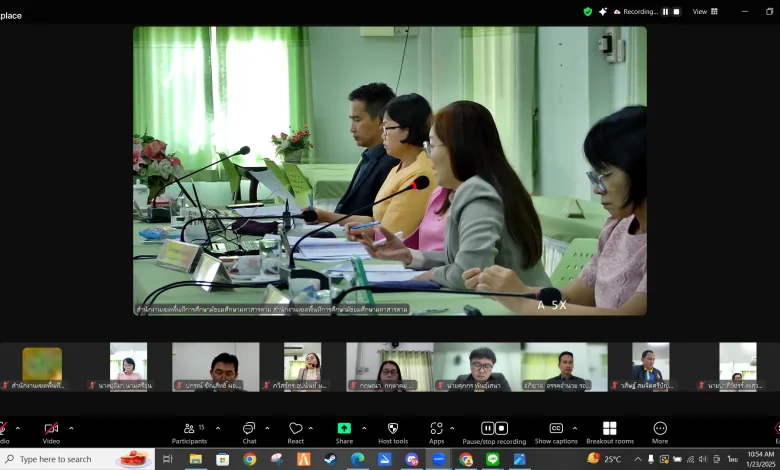Expand the caret next to Participants
Image resolution: width=780 pixels, height=470 pixels.
(218, 428)
